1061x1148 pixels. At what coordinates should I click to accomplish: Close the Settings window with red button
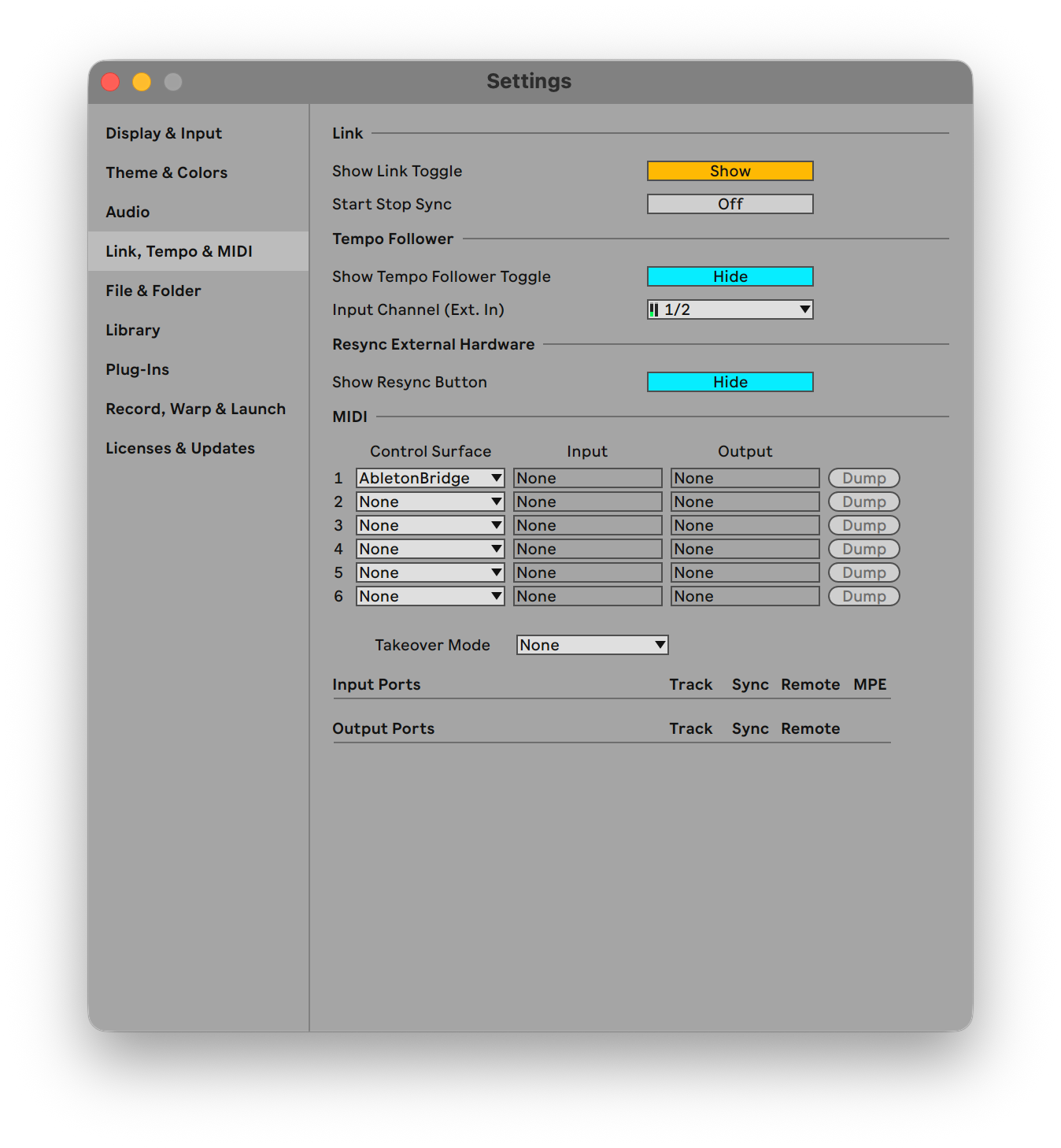coord(110,82)
